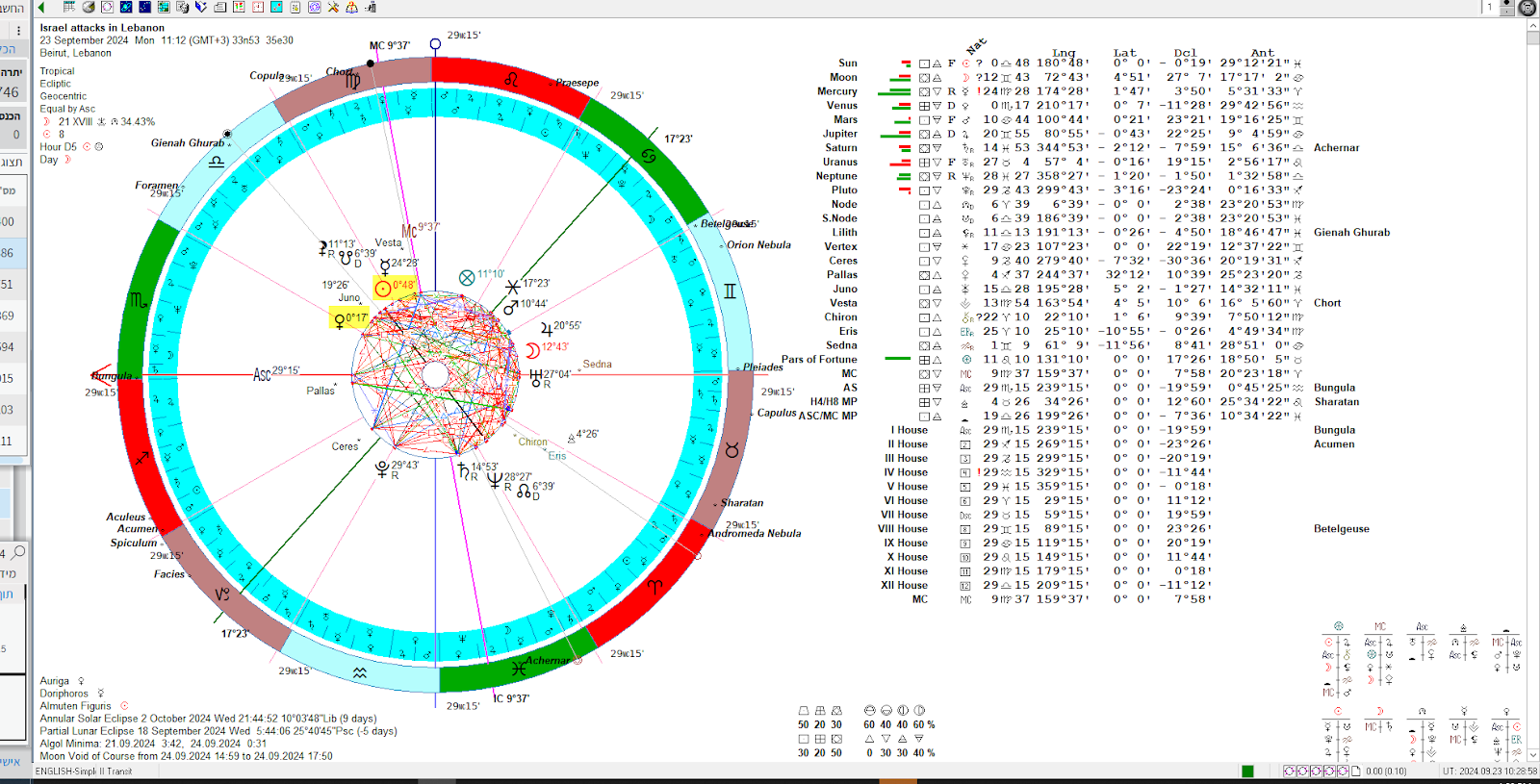The image size is (1540, 784).
Task: Click the scrollbar up arrow
Action: pyautogui.click(x=1532, y=27)
